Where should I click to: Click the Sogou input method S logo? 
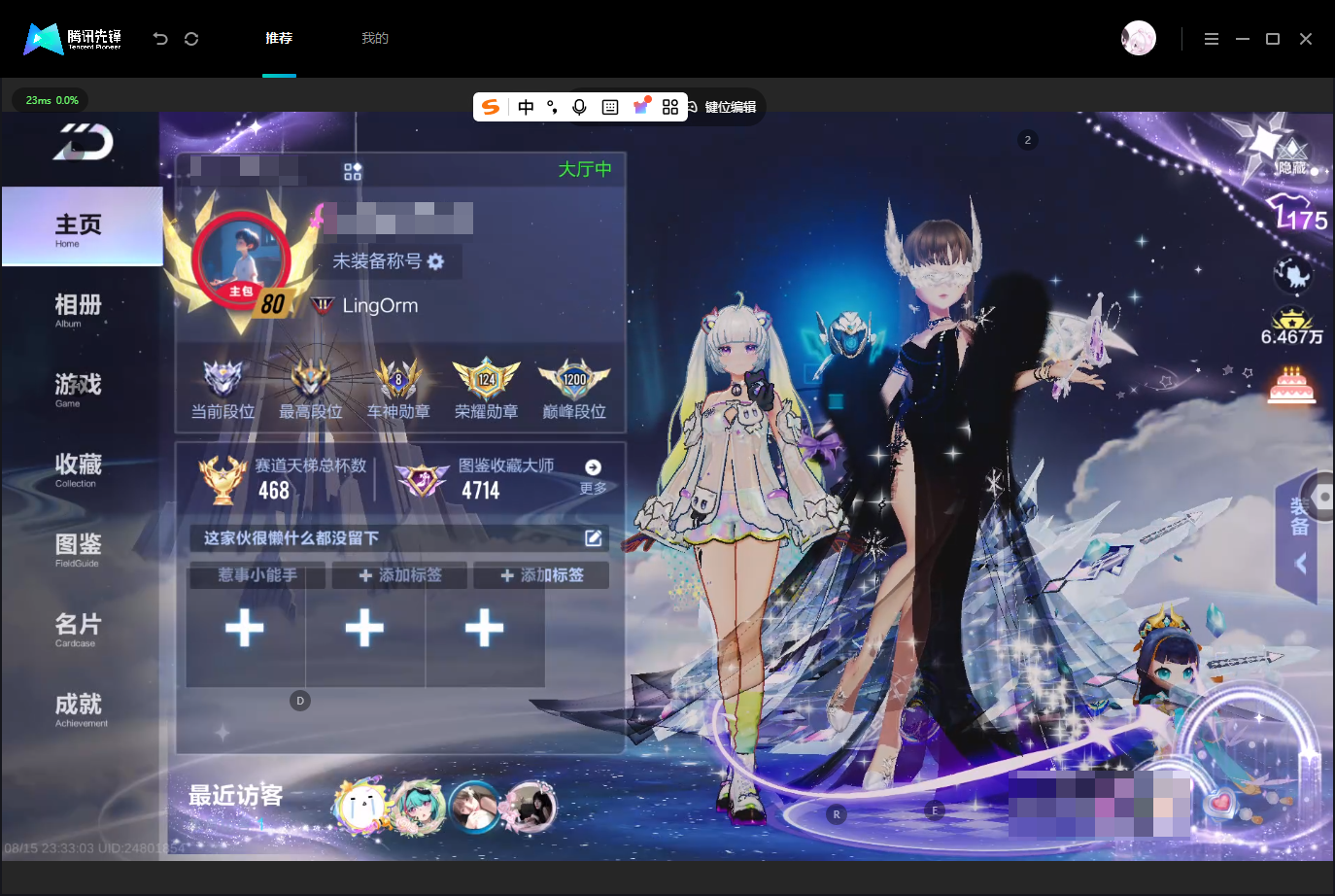coord(492,107)
